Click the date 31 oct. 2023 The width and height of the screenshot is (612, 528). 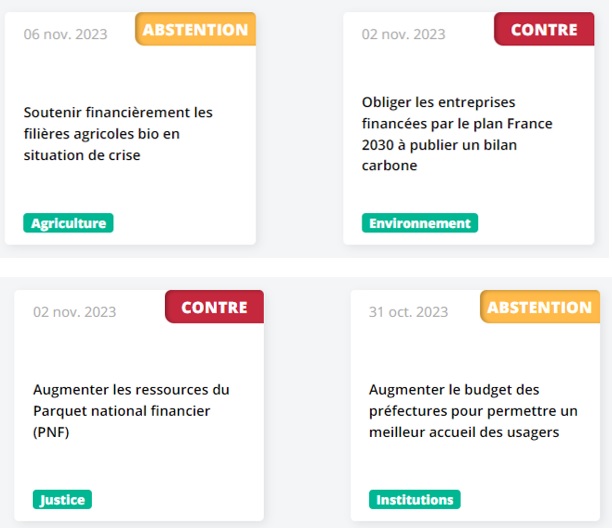tap(408, 311)
